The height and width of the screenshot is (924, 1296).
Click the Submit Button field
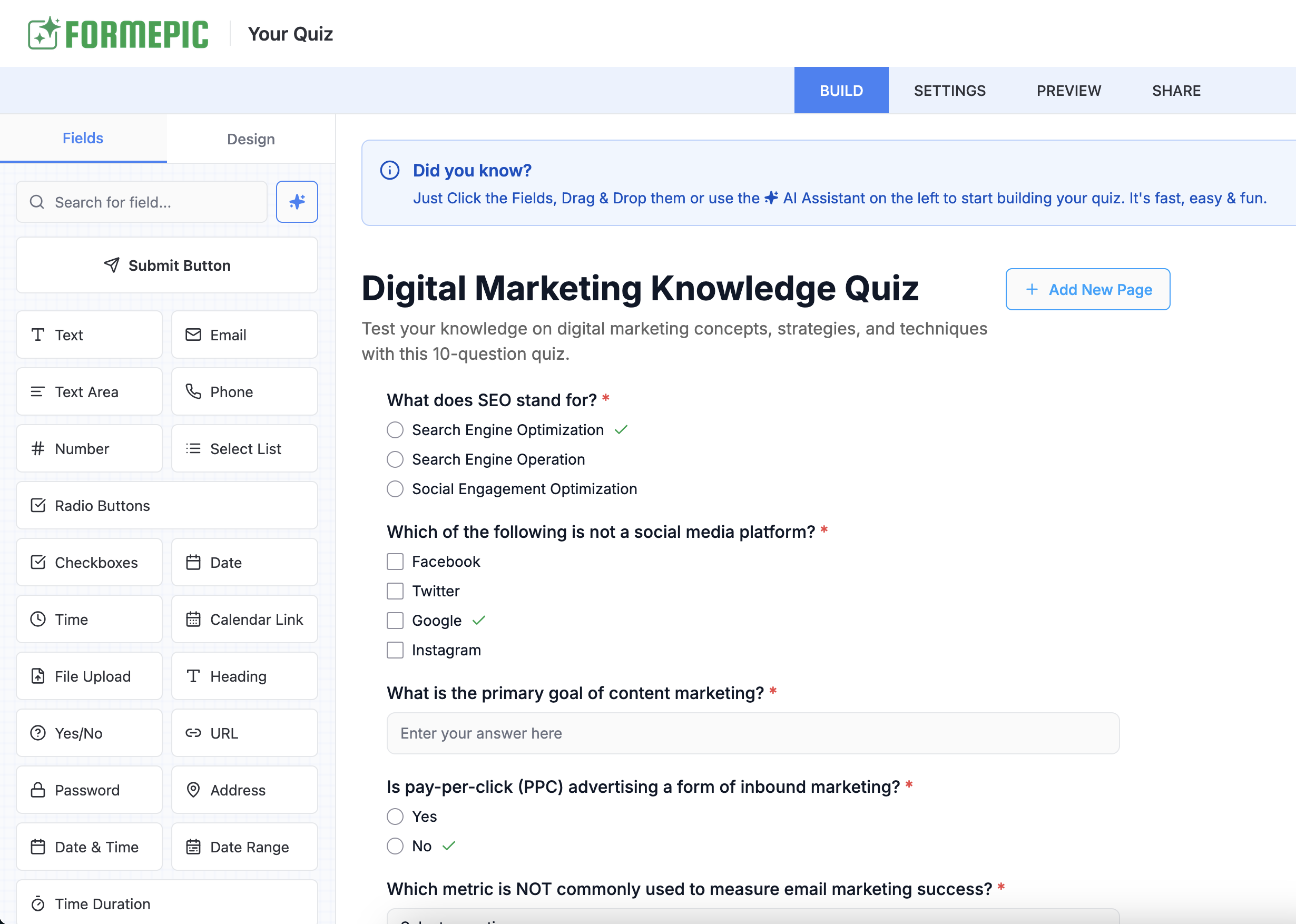point(166,265)
